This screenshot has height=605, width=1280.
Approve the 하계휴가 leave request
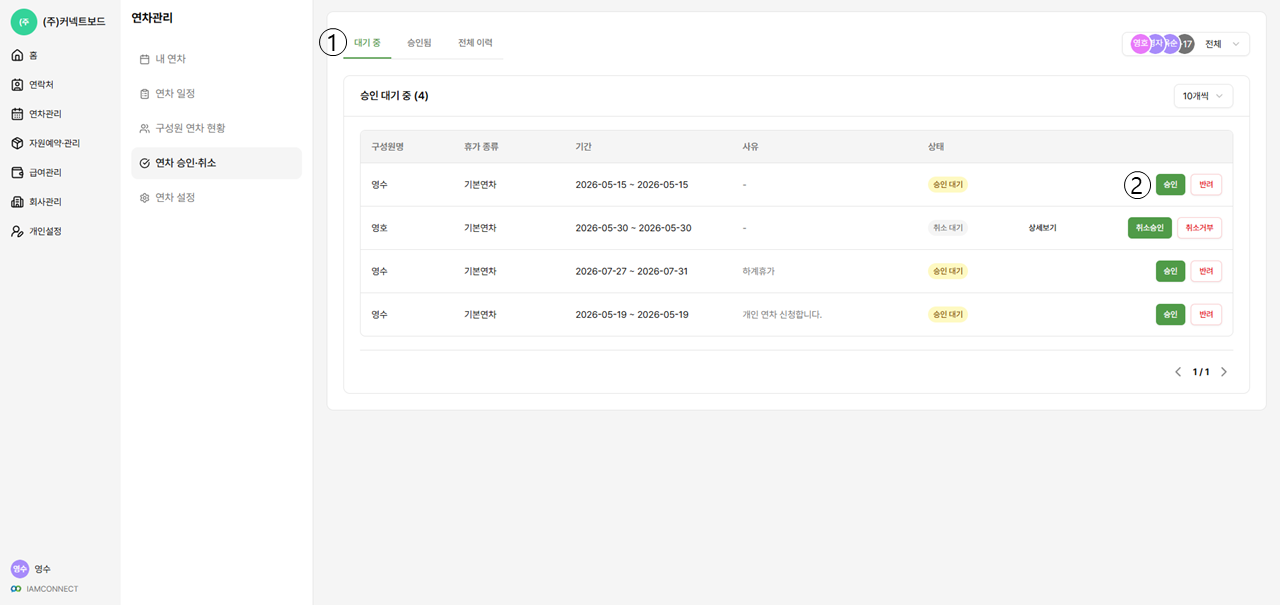(x=1170, y=271)
